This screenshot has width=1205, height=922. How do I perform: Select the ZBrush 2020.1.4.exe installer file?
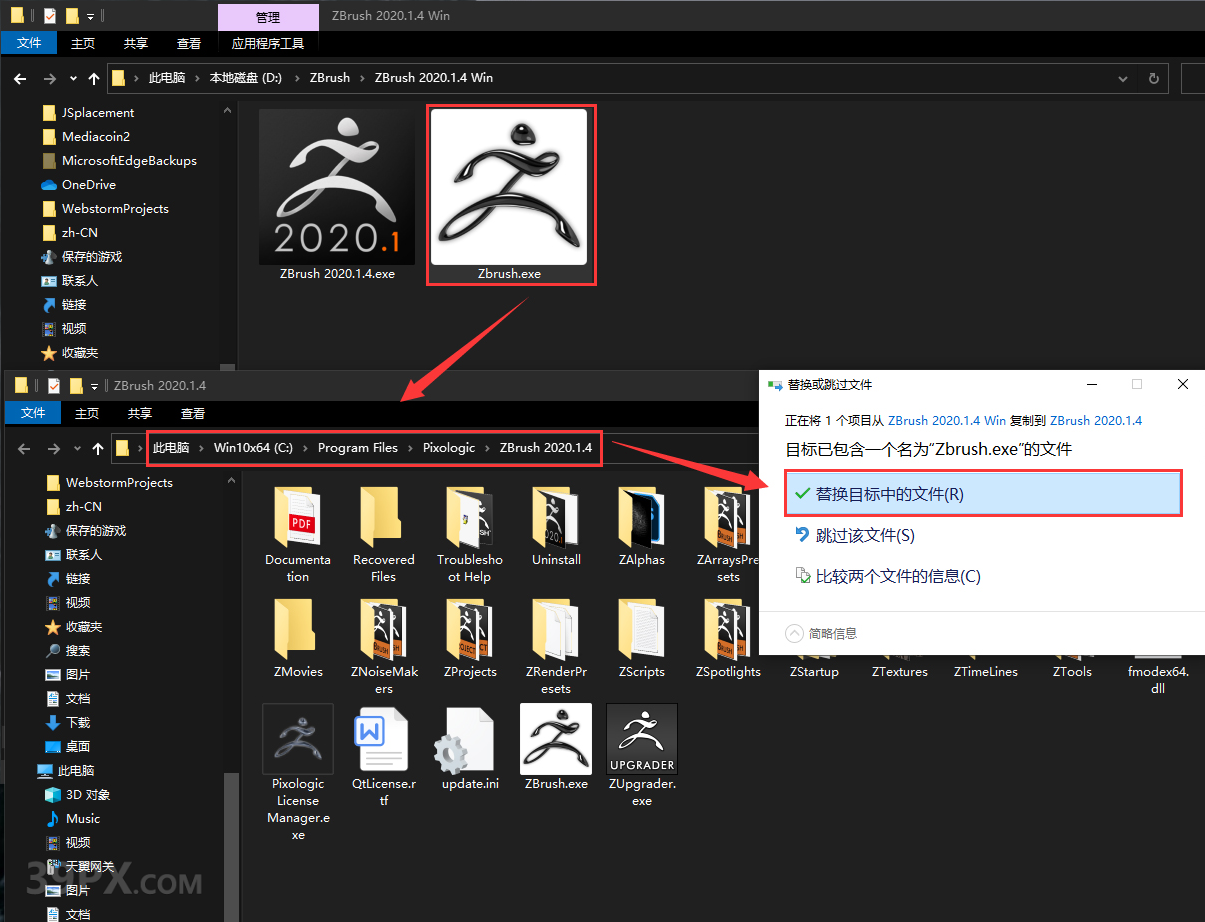(337, 195)
